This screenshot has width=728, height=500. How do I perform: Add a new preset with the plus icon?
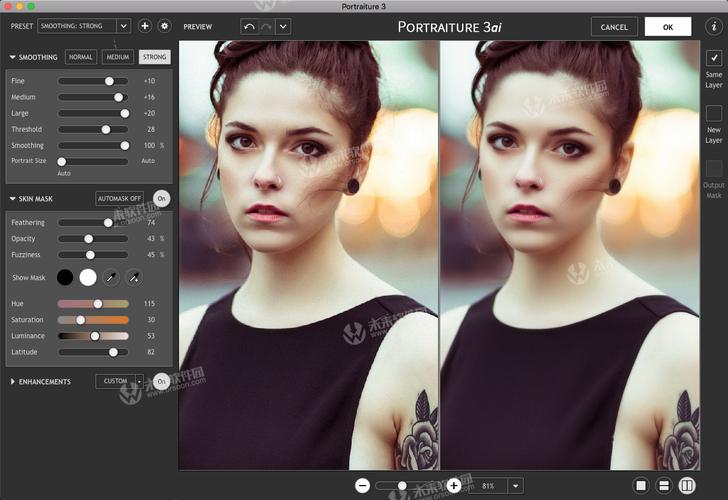[x=145, y=26]
